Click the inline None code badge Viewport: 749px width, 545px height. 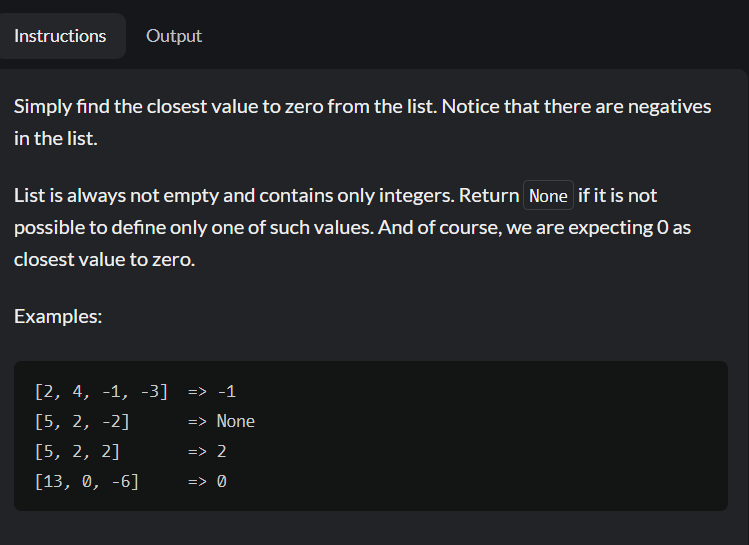pos(548,195)
